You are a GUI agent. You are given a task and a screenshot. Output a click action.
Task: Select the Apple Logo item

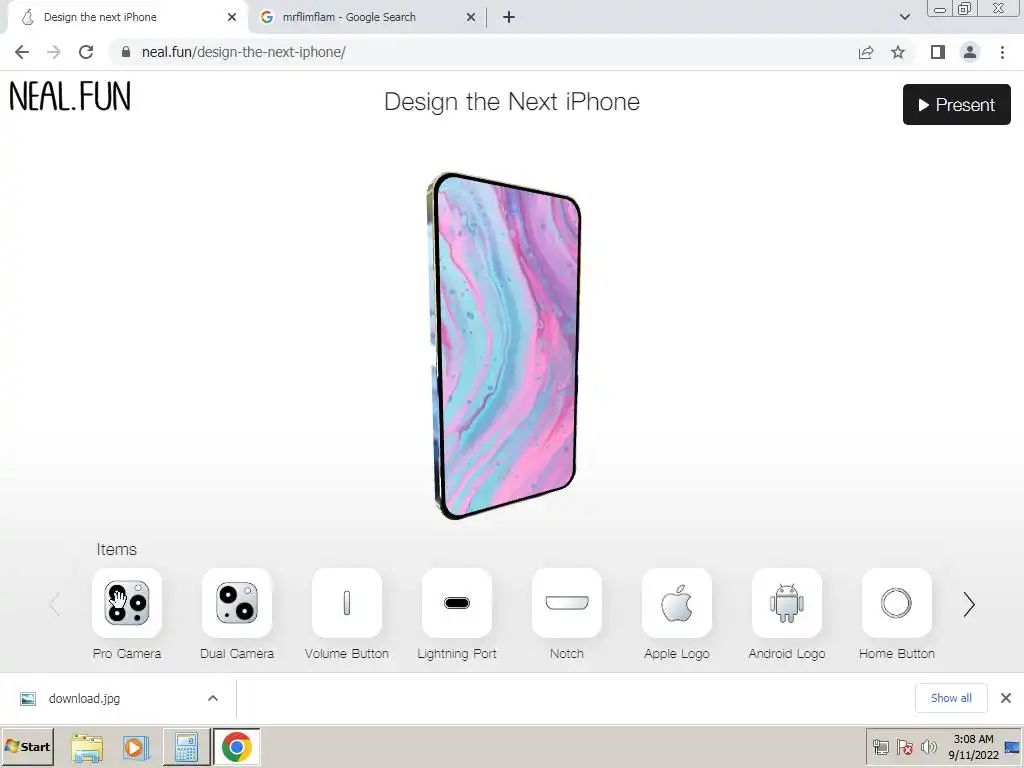[677, 603]
